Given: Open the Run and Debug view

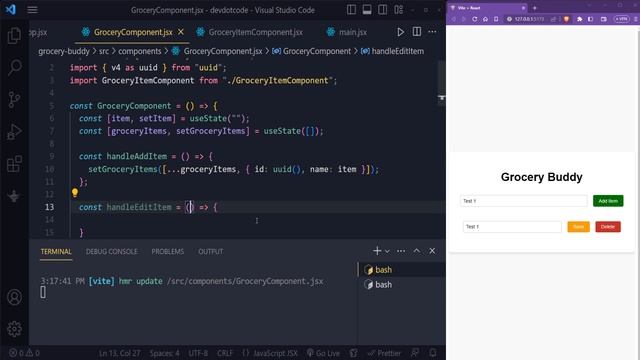Looking at the screenshot, I should pyautogui.click(x=14, y=131).
